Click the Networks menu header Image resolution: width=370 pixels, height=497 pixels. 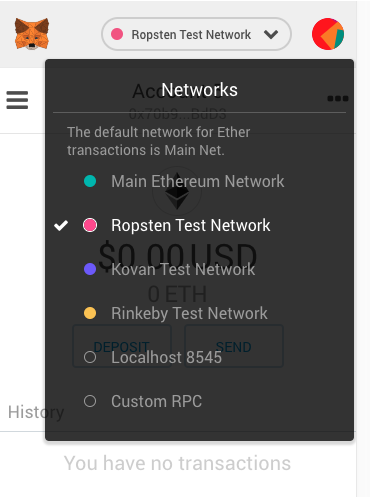coord(199,90)
